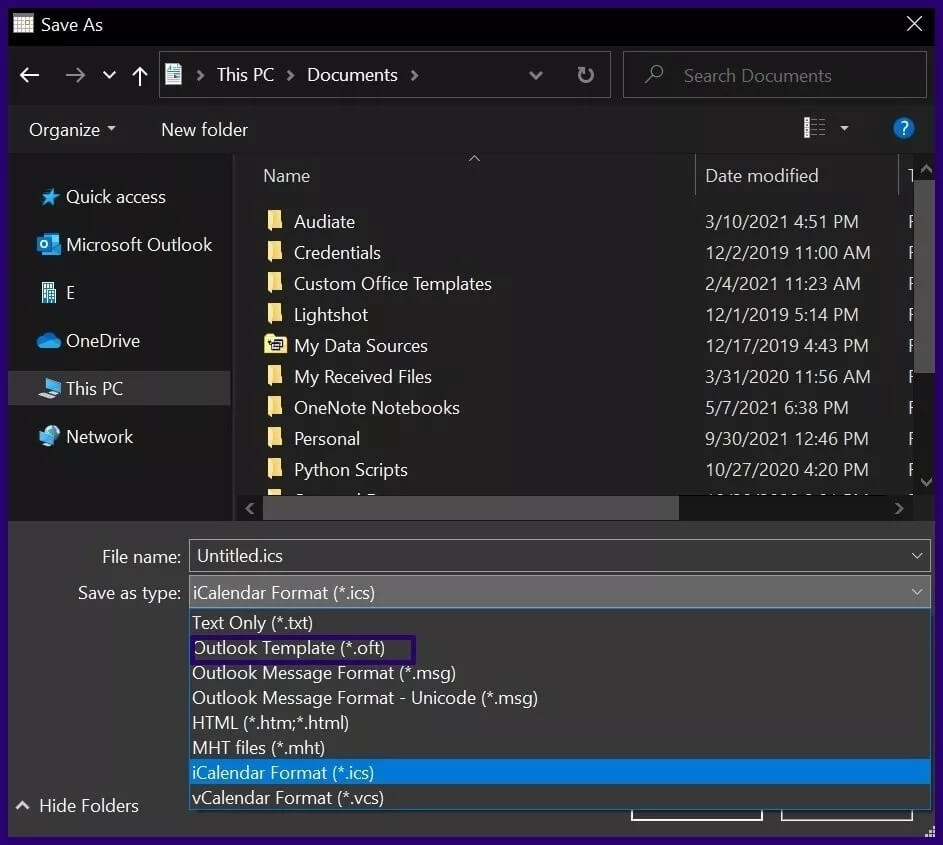The image size is (943, 845).
Task: Click the Back navigation arrow
Action: [29, 75]
